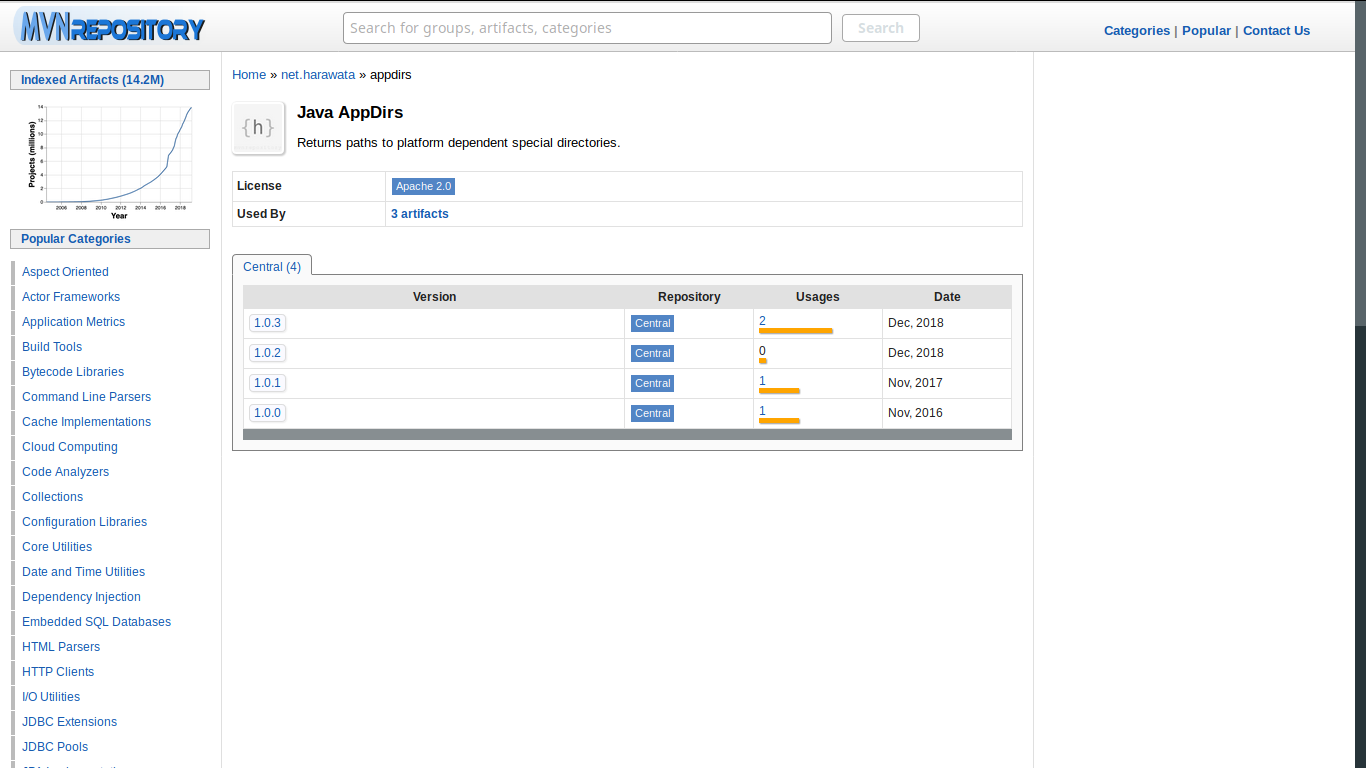Click the Search button
Image resolution: width=1366 pixels, height=768 pixels.
[881, 28]
